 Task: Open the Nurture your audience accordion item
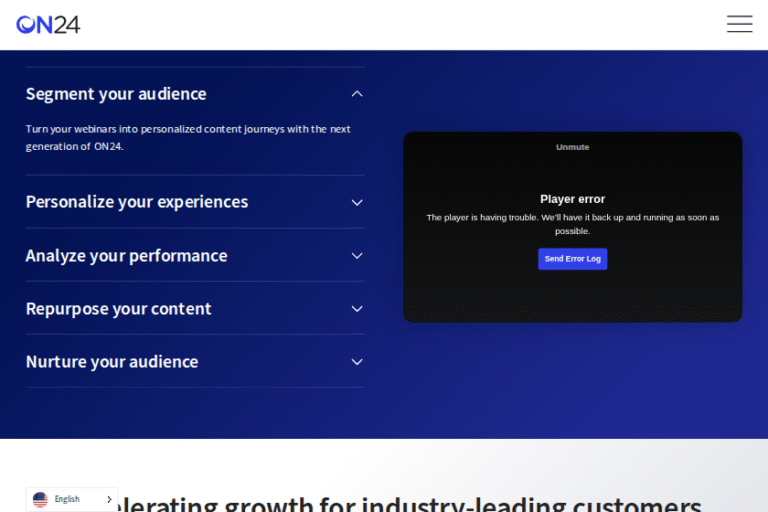tap(112, 362)
